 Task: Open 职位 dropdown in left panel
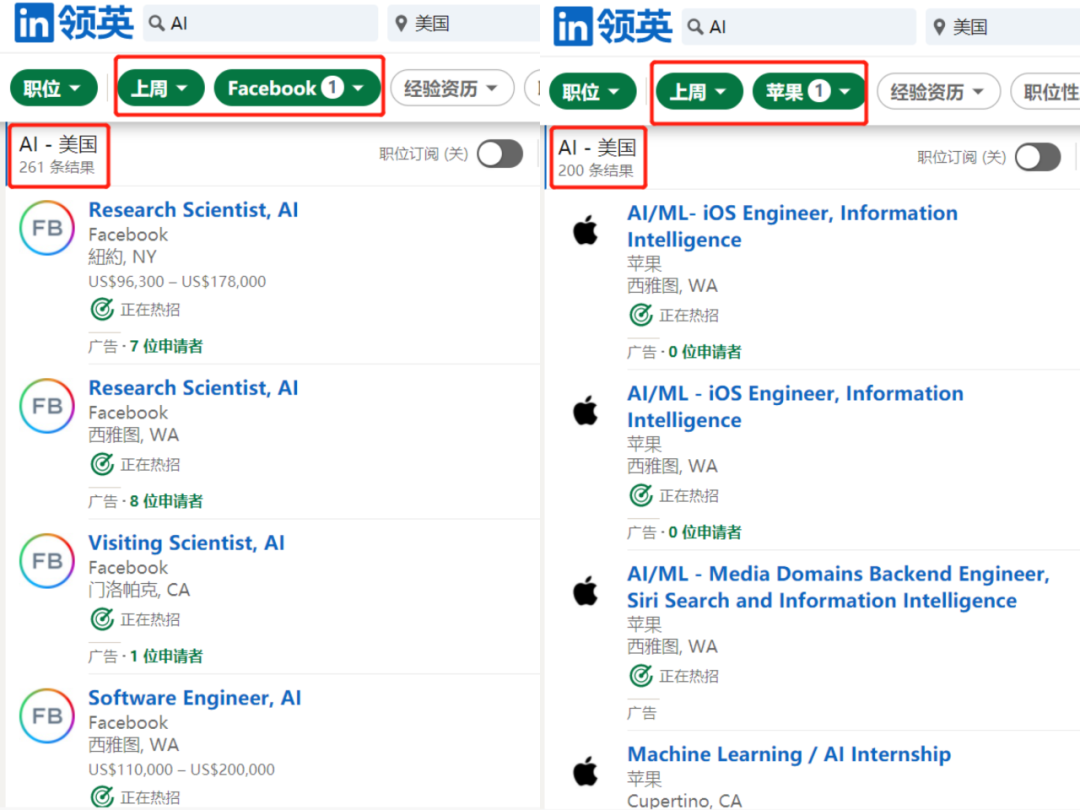coord(54,88)
